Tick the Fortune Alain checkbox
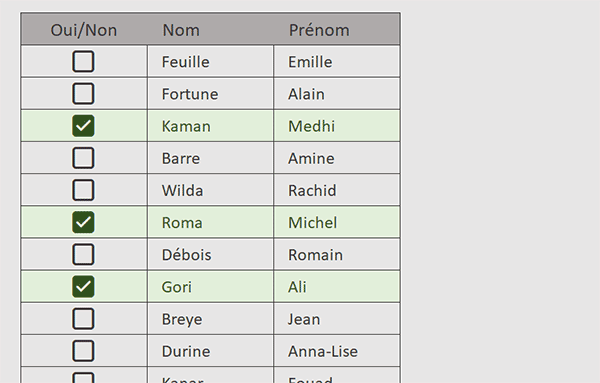 [83, 93]
